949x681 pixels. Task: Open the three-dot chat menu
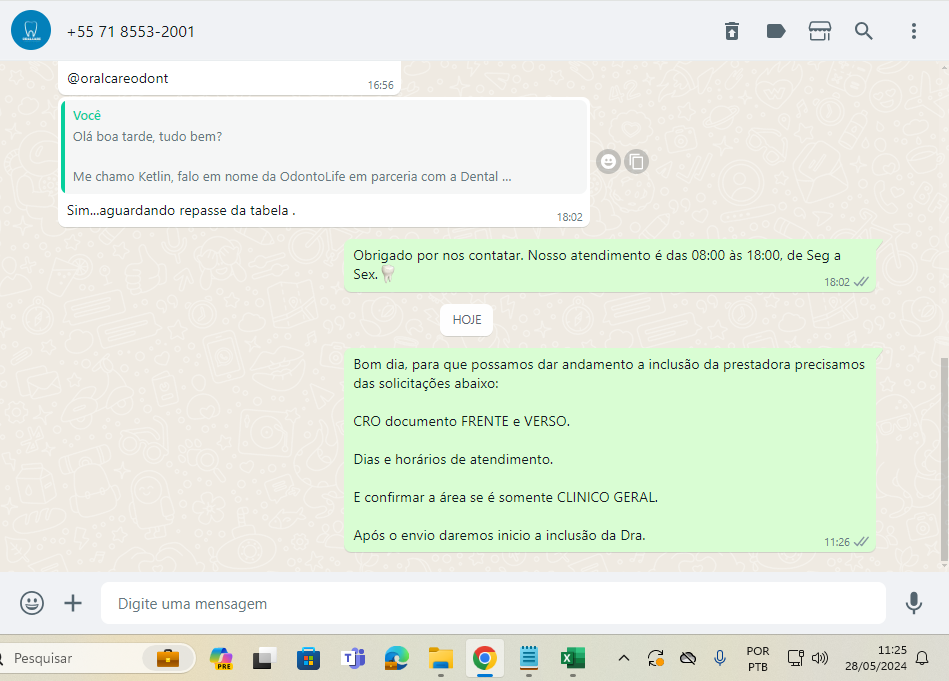(x=914, y=31)
